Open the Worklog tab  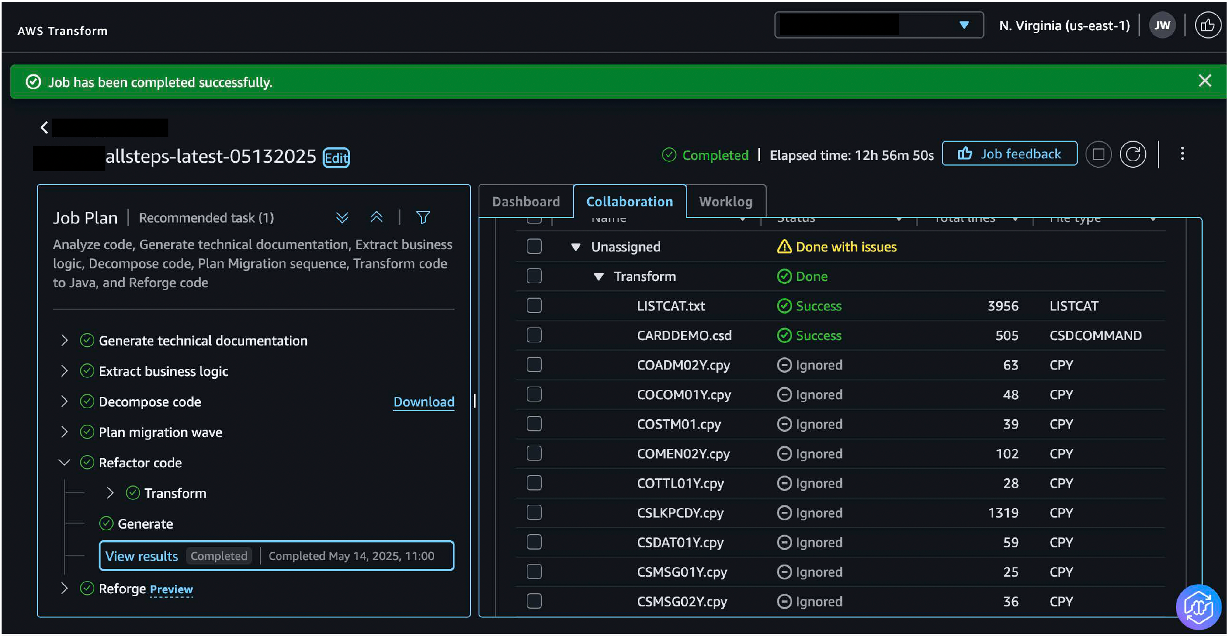(726, 201)
